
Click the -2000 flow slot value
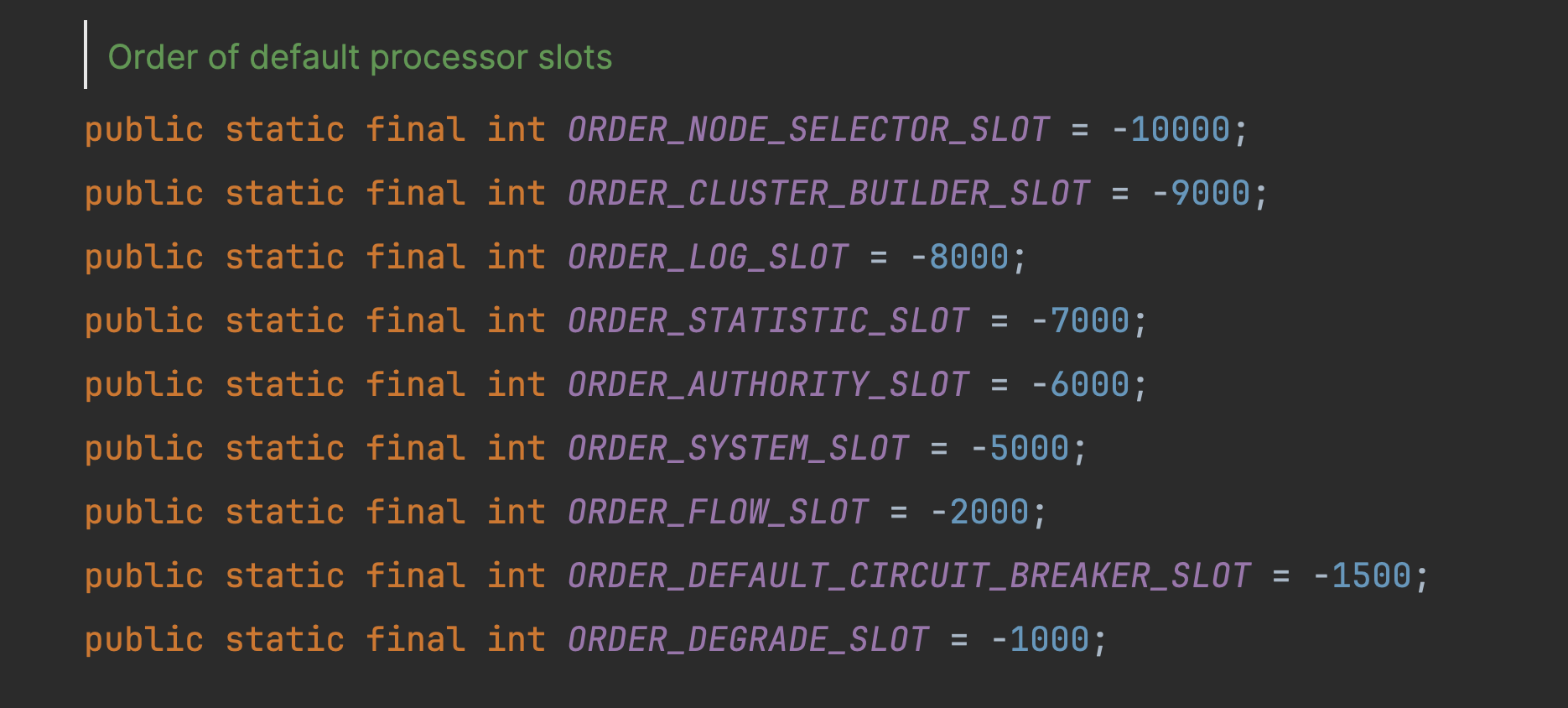coord(979,513)
